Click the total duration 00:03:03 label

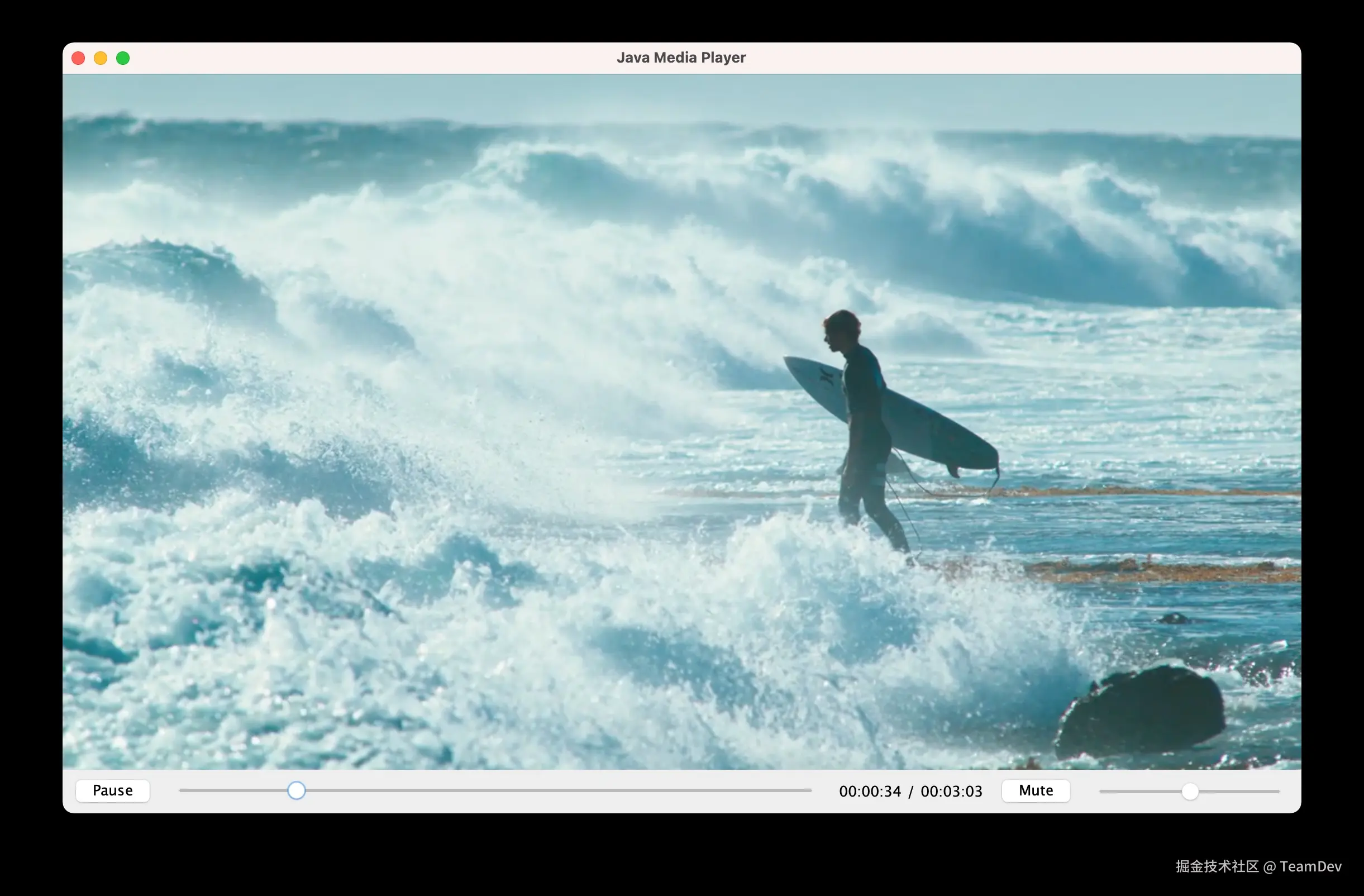[951, 791]
